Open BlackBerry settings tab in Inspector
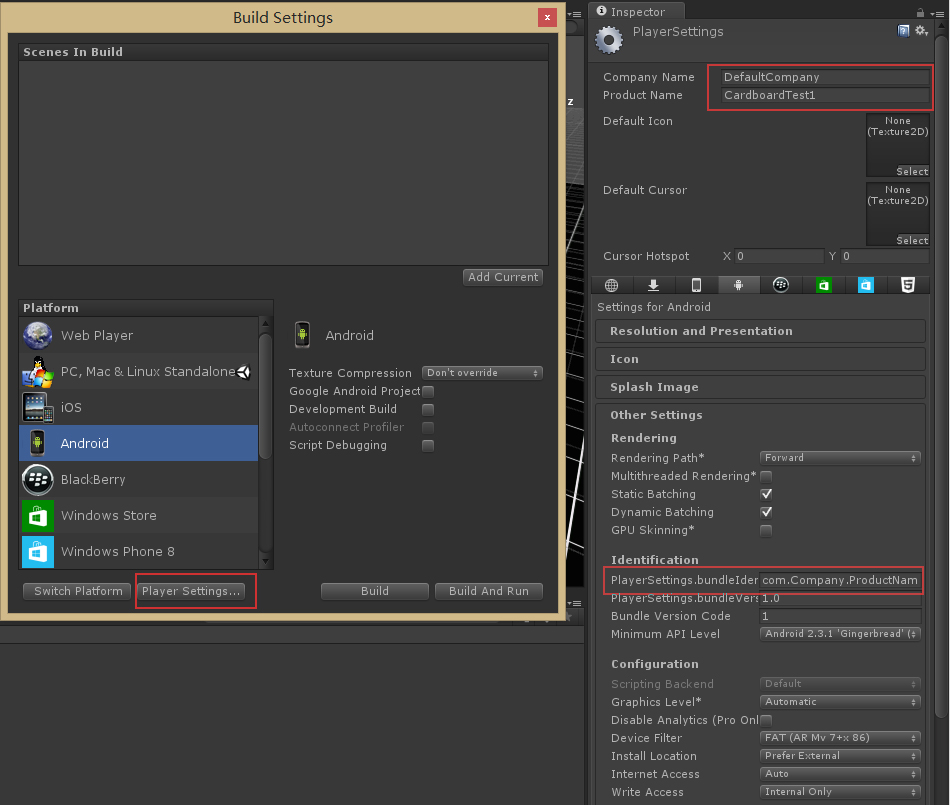950x805 pixels. (x=781, y=285)
